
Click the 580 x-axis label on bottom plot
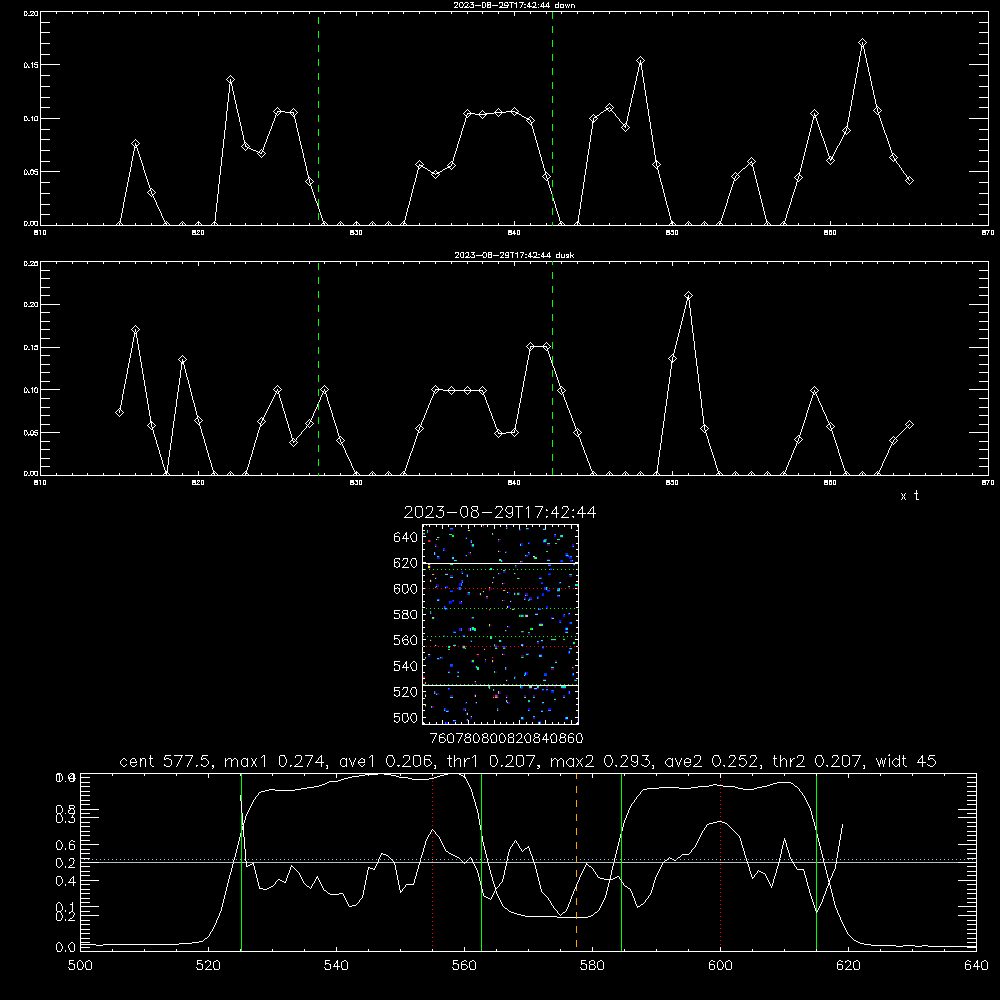point(592,966)
